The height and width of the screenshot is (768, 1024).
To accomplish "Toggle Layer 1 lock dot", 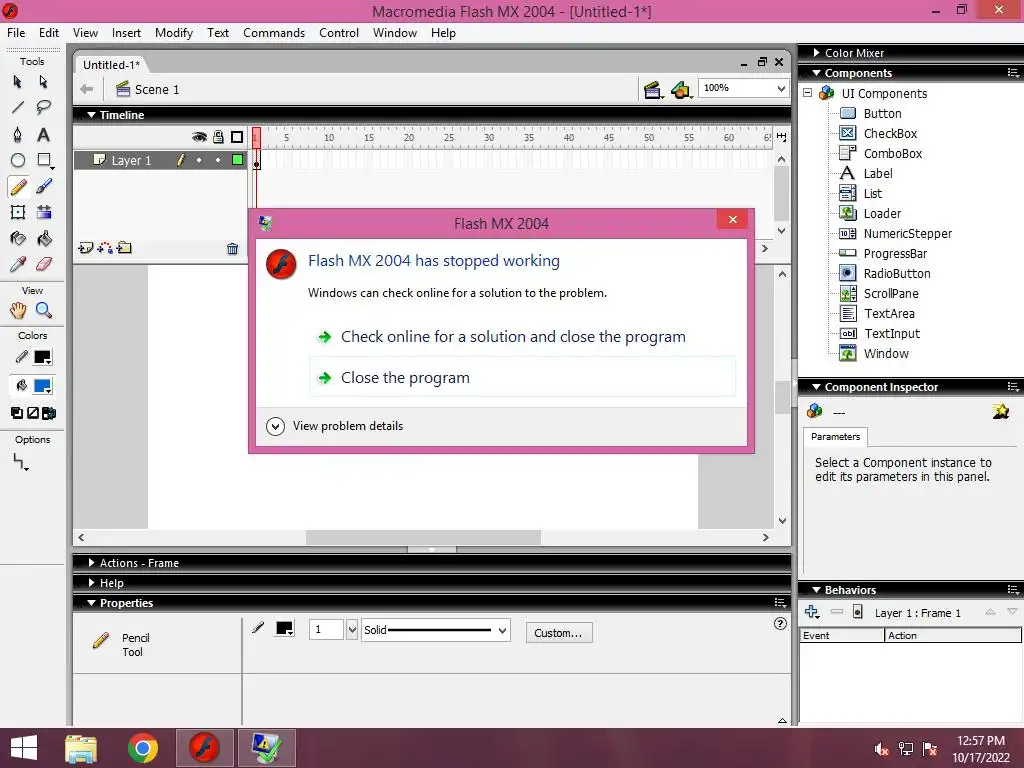I will 218,160.
